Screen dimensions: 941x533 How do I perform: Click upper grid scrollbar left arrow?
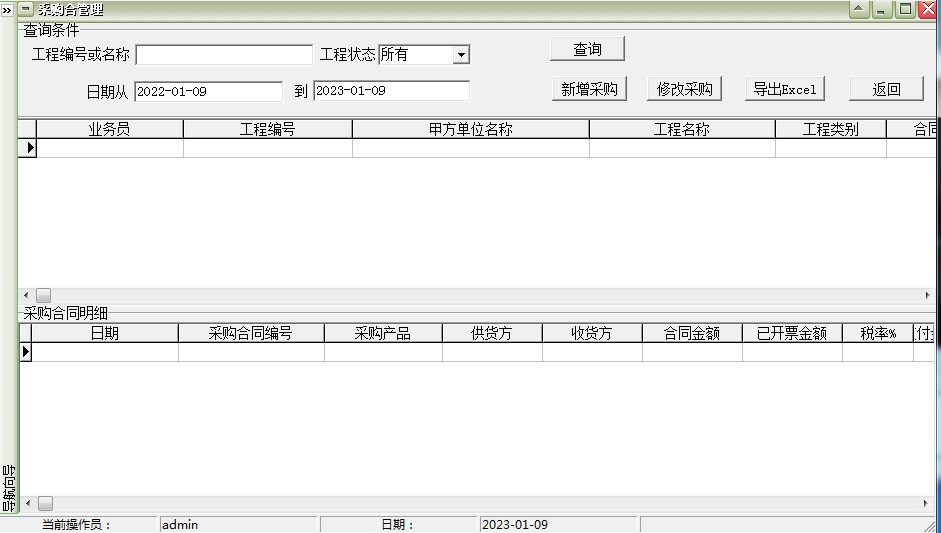26,295
